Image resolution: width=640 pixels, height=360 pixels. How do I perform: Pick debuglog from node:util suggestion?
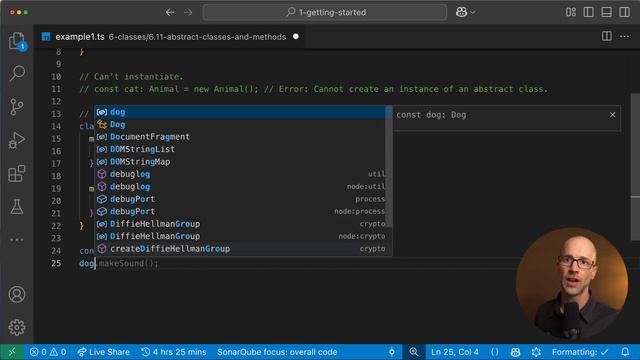tap(241, 187)
